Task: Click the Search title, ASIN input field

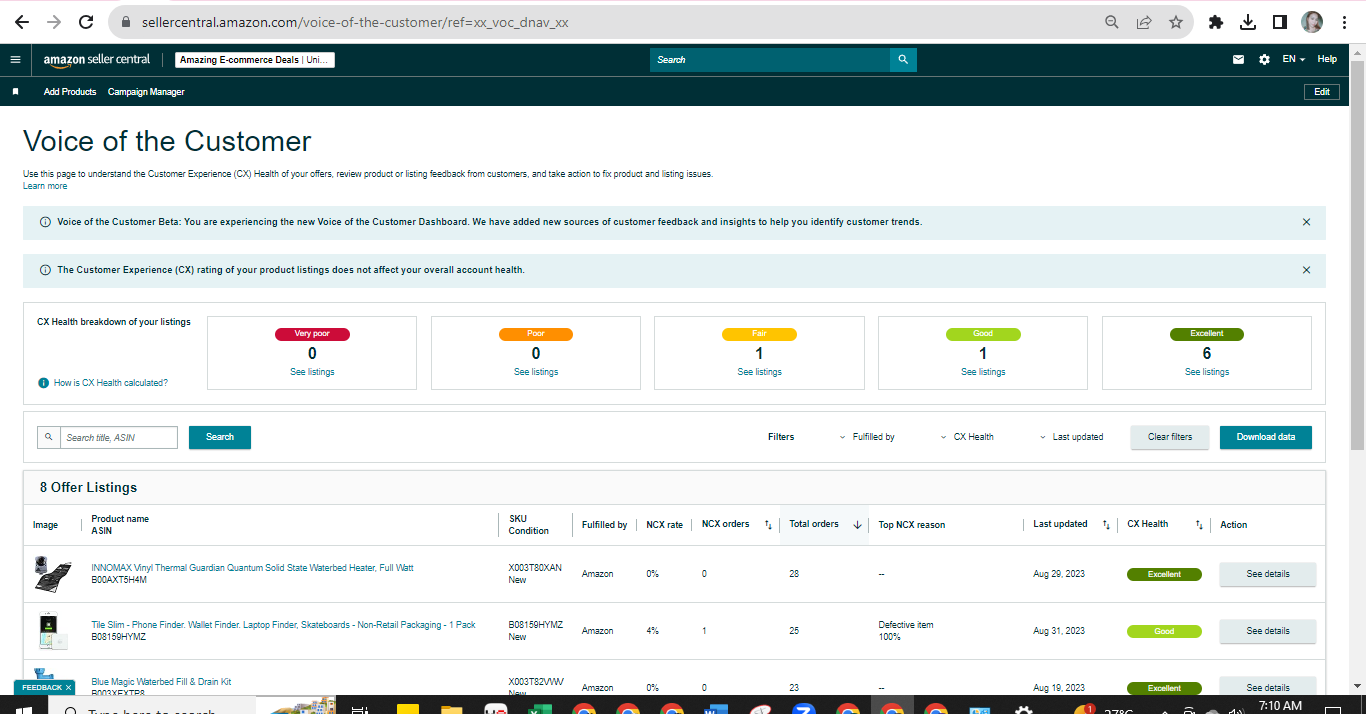Action: (x=107, y=437)
